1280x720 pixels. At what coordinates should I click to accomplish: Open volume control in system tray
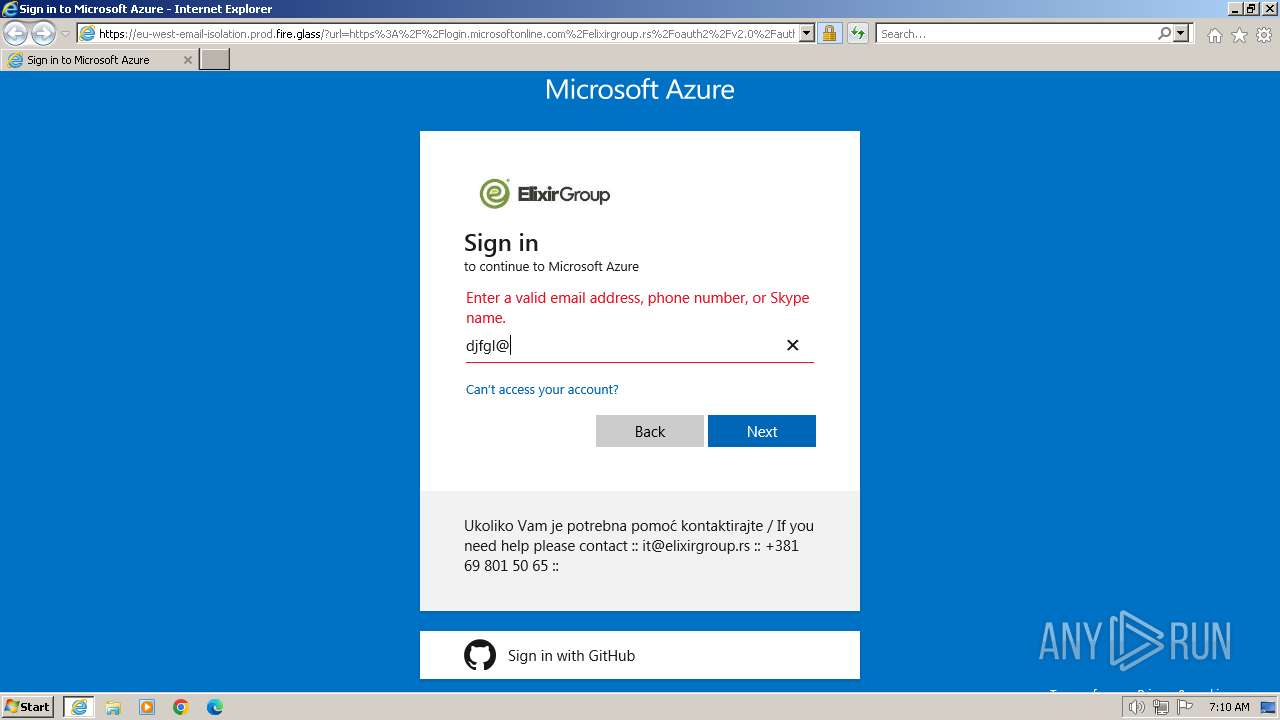(1139, 707)
